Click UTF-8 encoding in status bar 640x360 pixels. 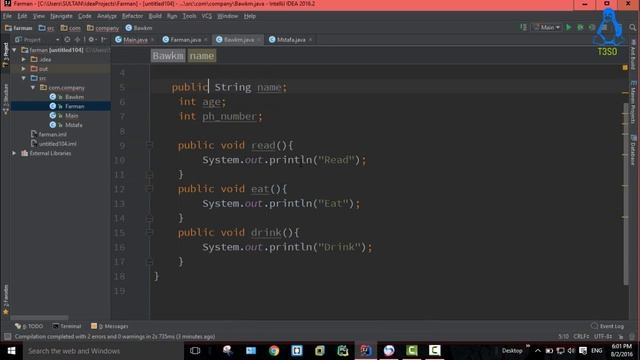[x=603, y=337]
